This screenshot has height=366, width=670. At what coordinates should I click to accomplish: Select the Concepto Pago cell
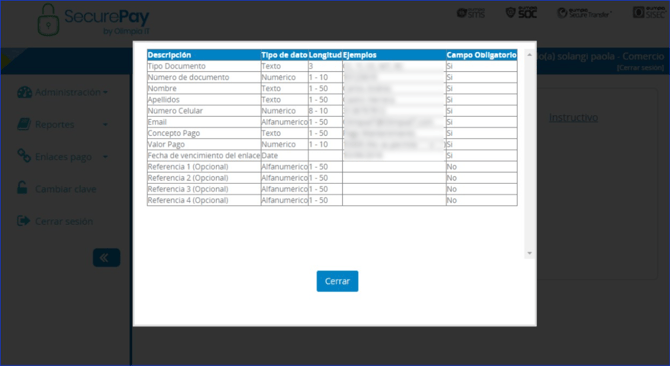204,133
